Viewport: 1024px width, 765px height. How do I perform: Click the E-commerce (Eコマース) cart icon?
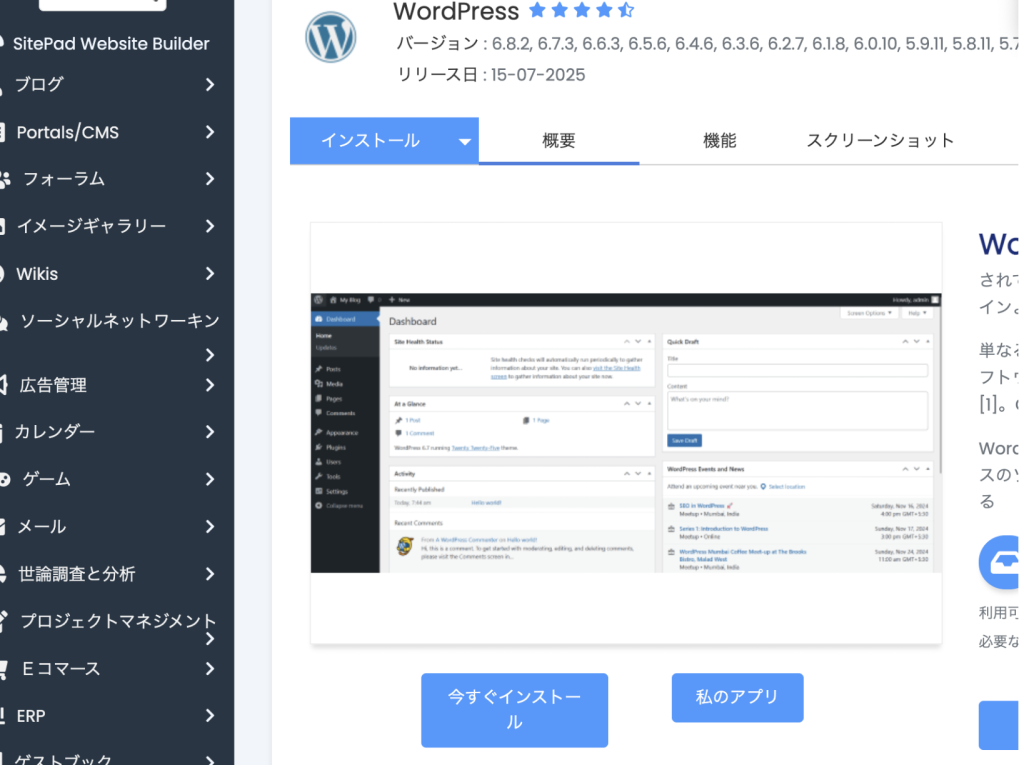pyautogui.click(x=5, y=669)
